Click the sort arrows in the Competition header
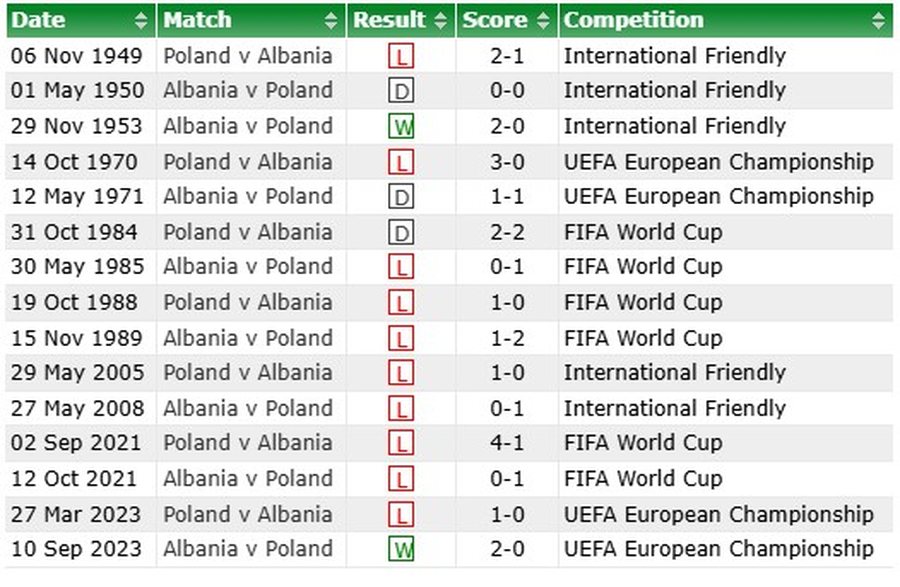The height and width of the screenshot is (587, 900). click(878, 20)
